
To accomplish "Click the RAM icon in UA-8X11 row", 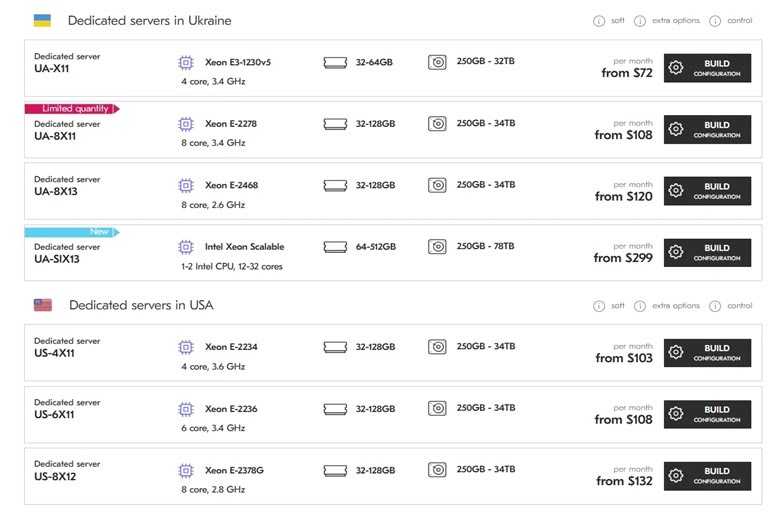I will click(336, 124).
